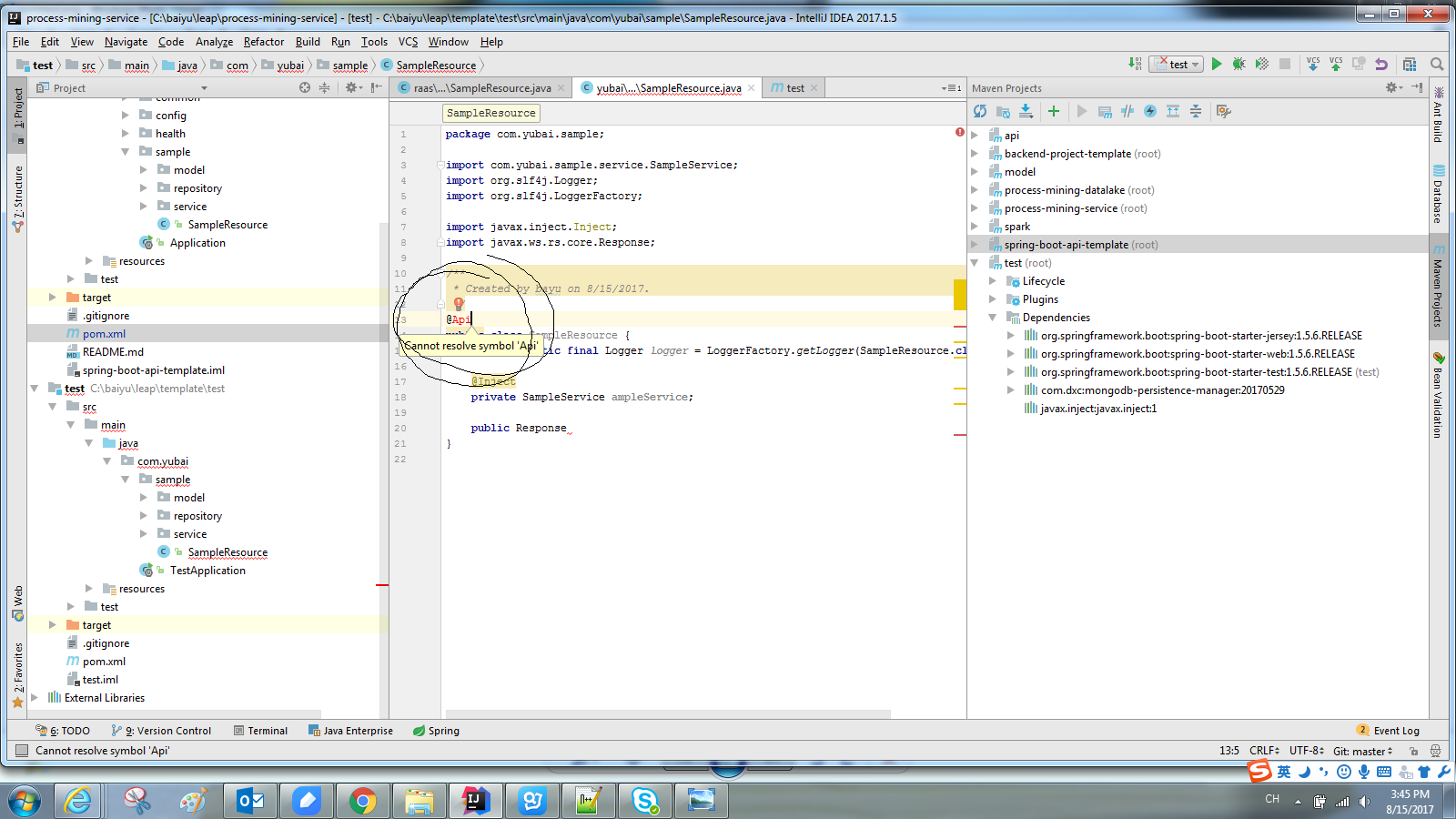Switch to the test pom editor tab
Viewport: 1456px width, 819px height.
(x=794, y=88)
